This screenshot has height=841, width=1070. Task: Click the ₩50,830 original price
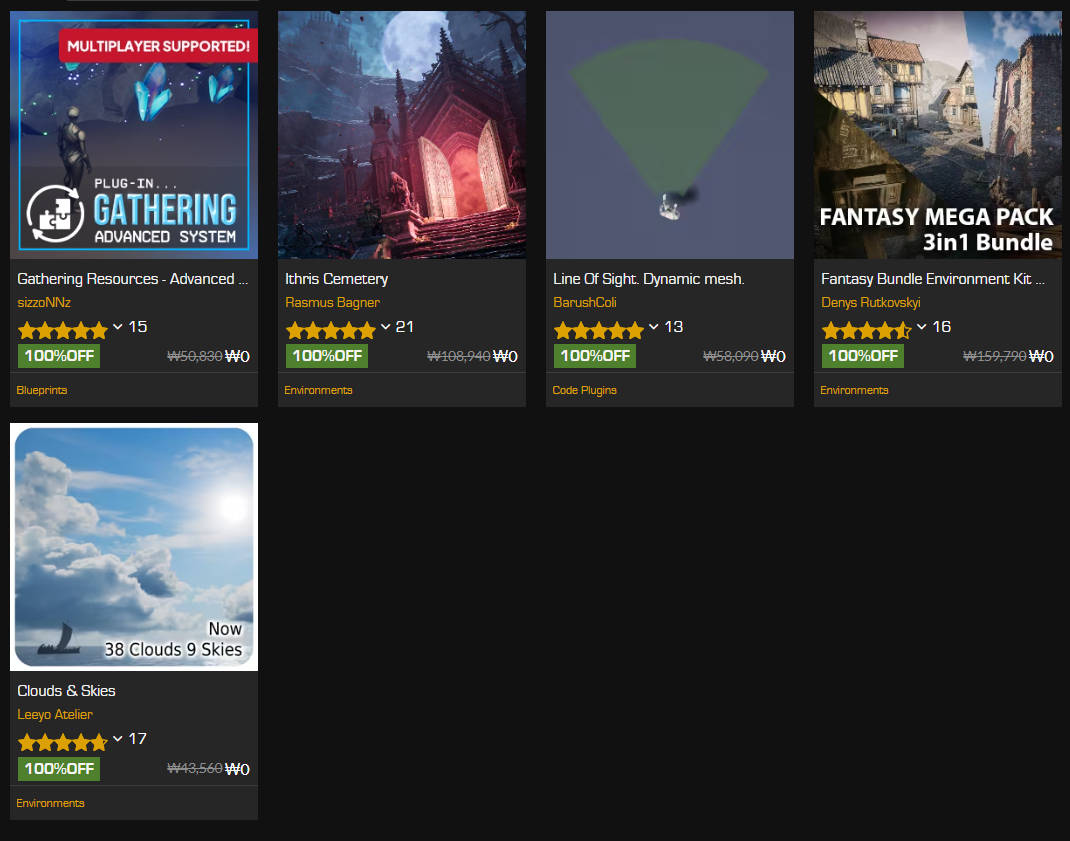coord(194,356)
